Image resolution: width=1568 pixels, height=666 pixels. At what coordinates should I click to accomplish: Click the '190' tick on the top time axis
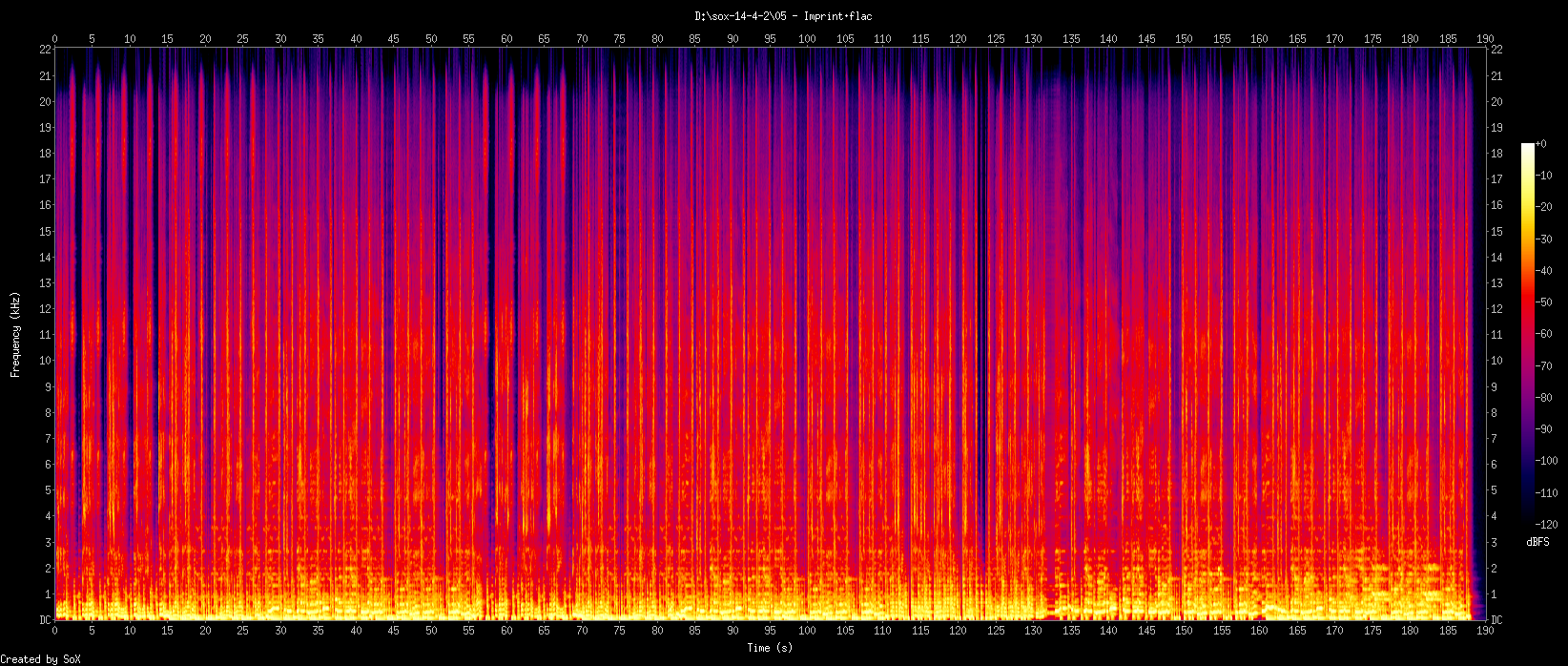click(x=1485, y=39)
